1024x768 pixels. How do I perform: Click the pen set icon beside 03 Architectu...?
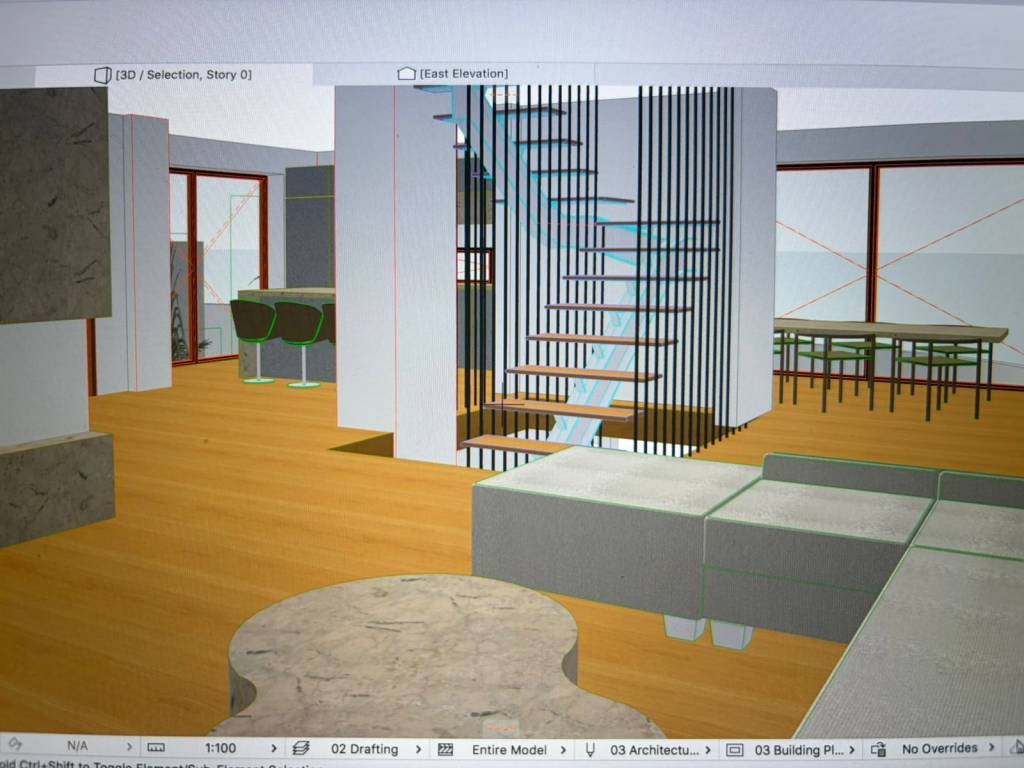[590, 749]
